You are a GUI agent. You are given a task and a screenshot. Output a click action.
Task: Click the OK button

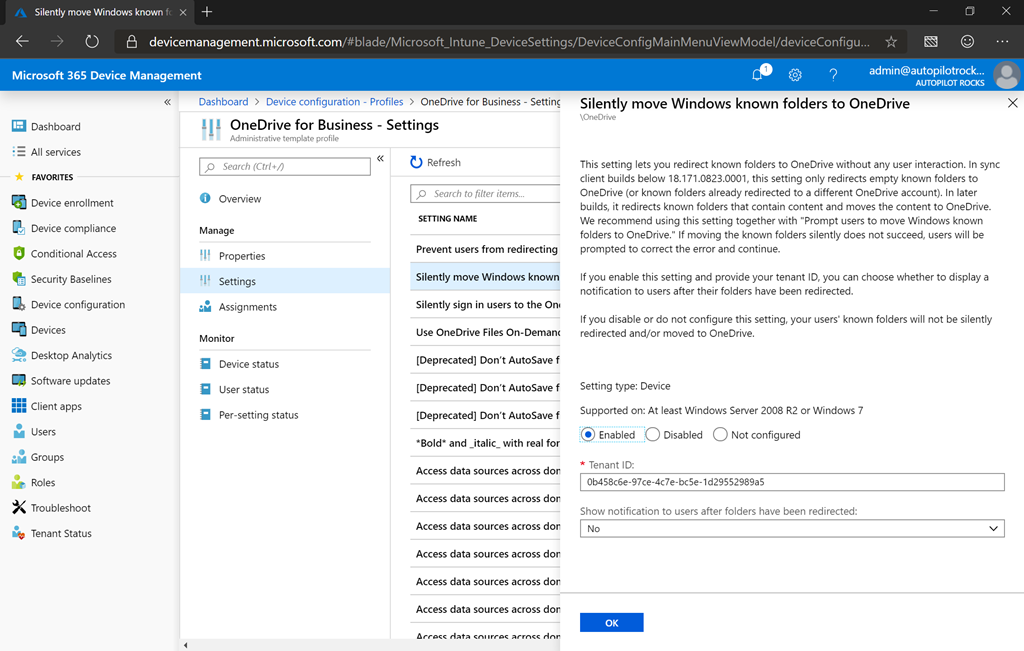click(611, 623)
